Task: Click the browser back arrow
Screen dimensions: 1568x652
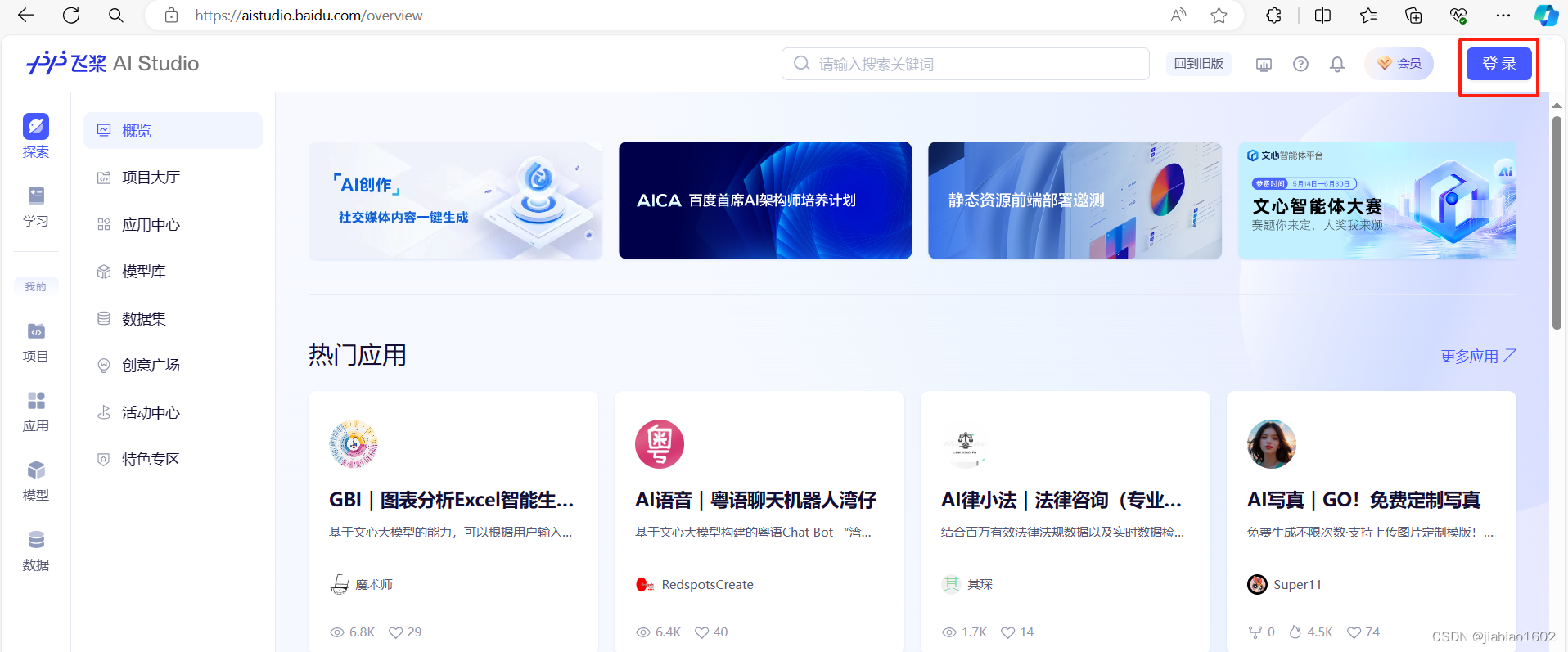Action: (26, 16)
